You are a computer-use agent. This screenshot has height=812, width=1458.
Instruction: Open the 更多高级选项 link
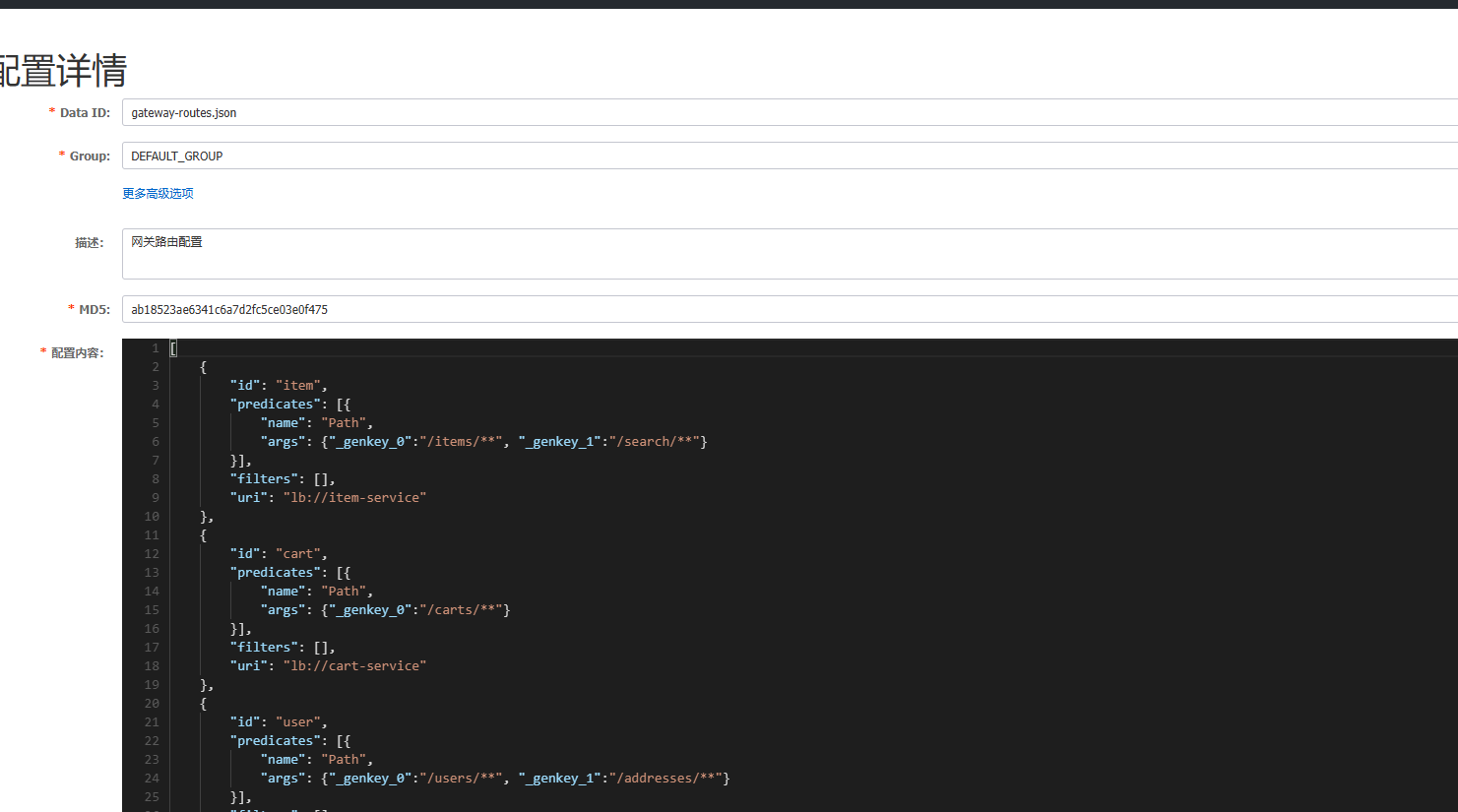(158, 194)
